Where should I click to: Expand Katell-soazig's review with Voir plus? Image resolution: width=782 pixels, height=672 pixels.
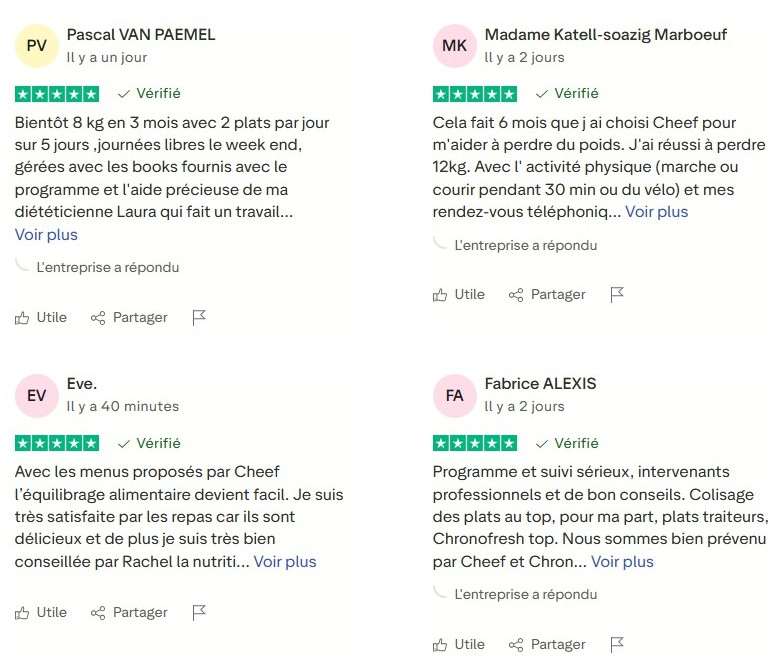coord(656,212)
